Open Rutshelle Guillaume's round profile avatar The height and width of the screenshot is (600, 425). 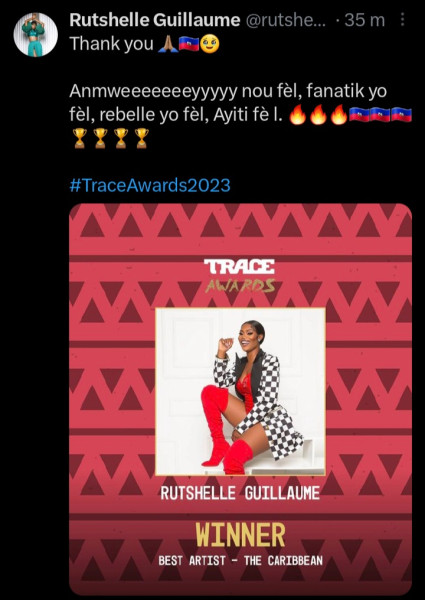[x=36, y=35]
